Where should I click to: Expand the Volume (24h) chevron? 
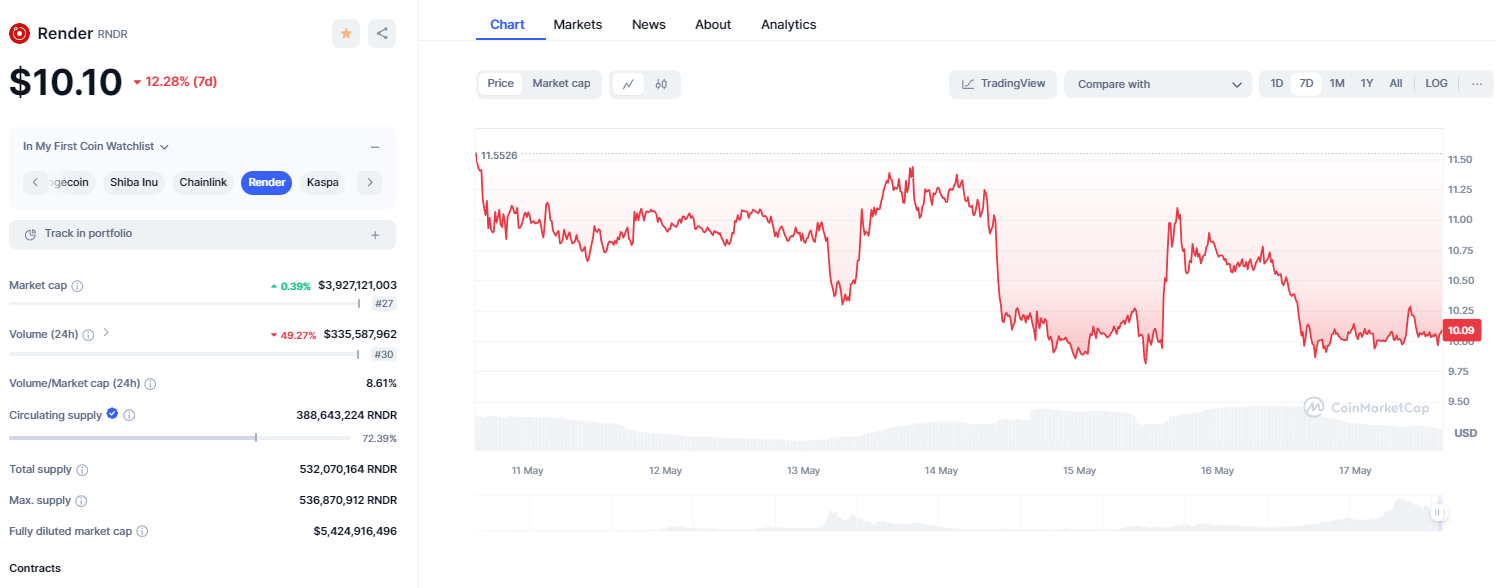[x=106, y=333]
